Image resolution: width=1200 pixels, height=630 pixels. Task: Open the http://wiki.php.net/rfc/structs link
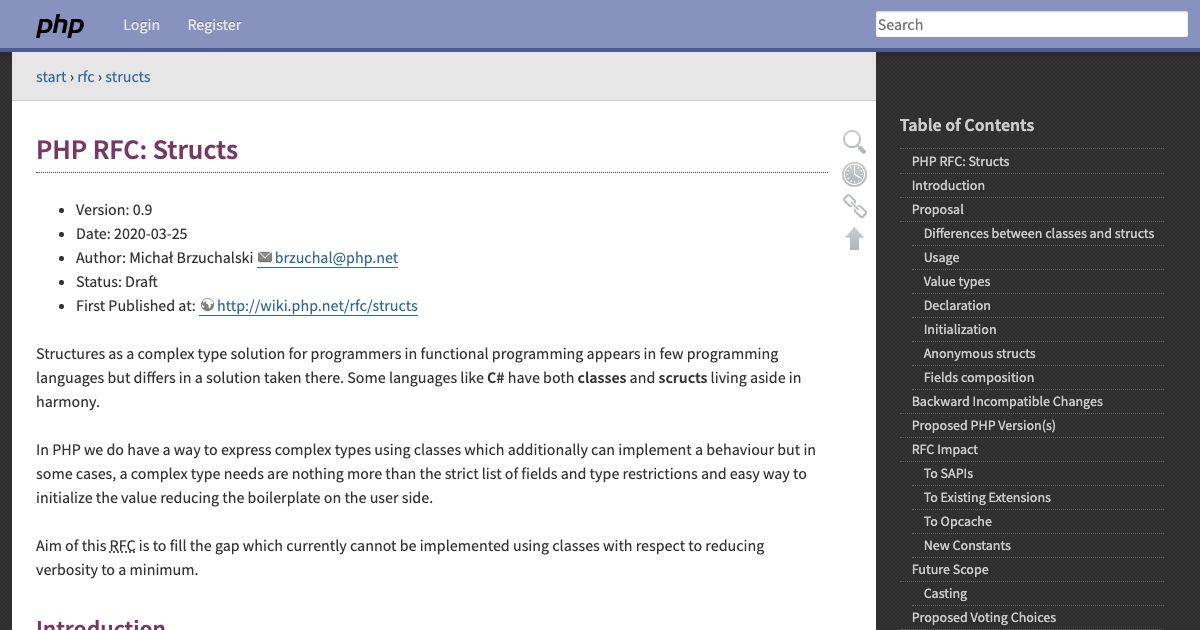317,306
